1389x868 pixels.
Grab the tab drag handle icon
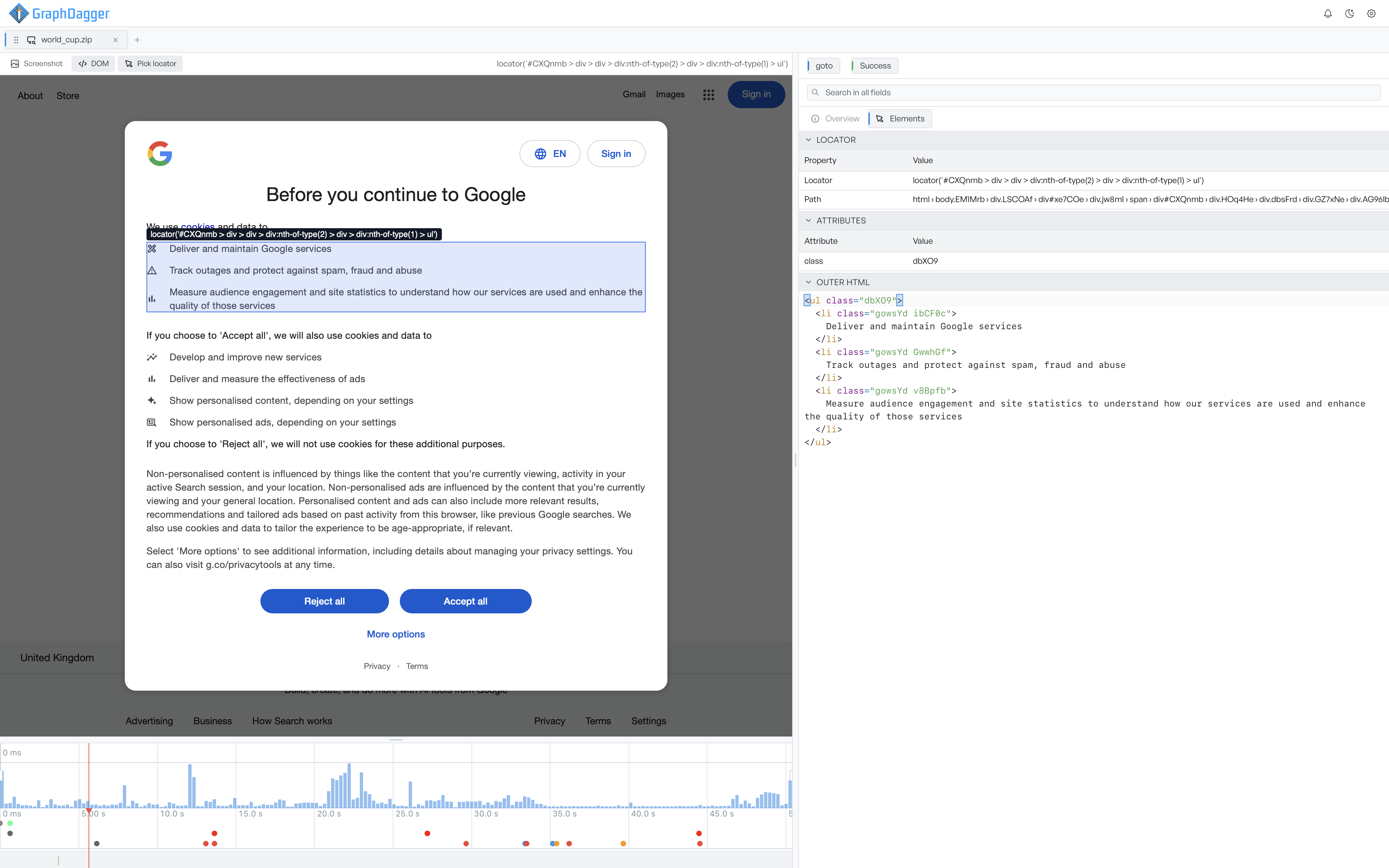click(x=16, y=40)
